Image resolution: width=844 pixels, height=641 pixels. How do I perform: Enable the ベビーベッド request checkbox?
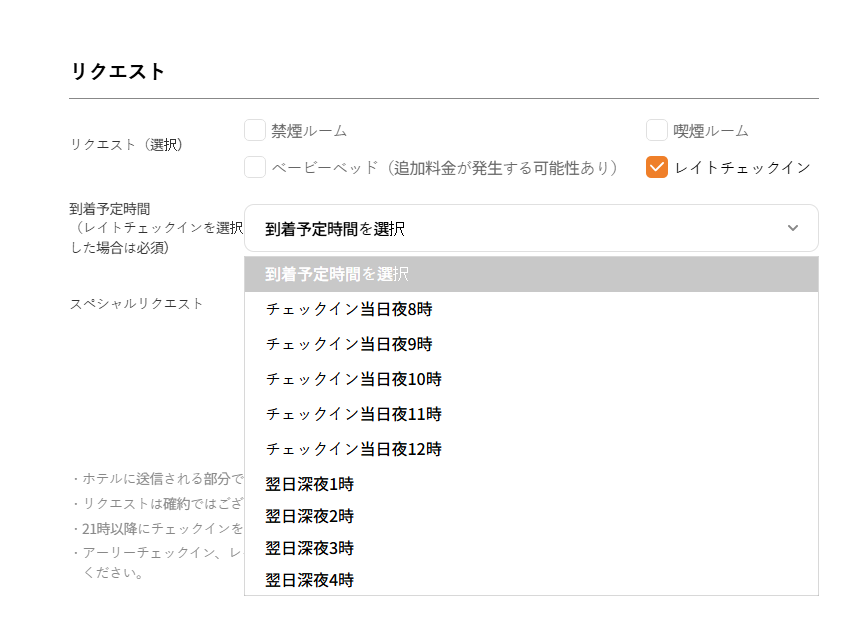tap(255, 168)
